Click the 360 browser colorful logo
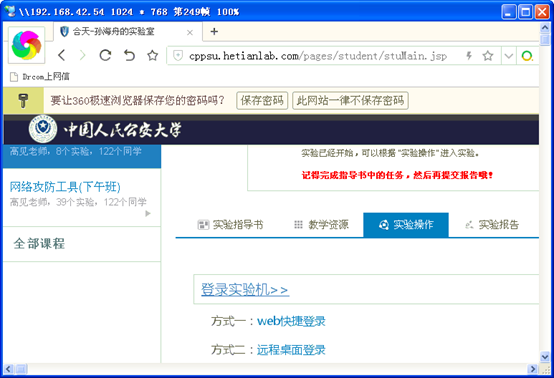 coord(26,45)
